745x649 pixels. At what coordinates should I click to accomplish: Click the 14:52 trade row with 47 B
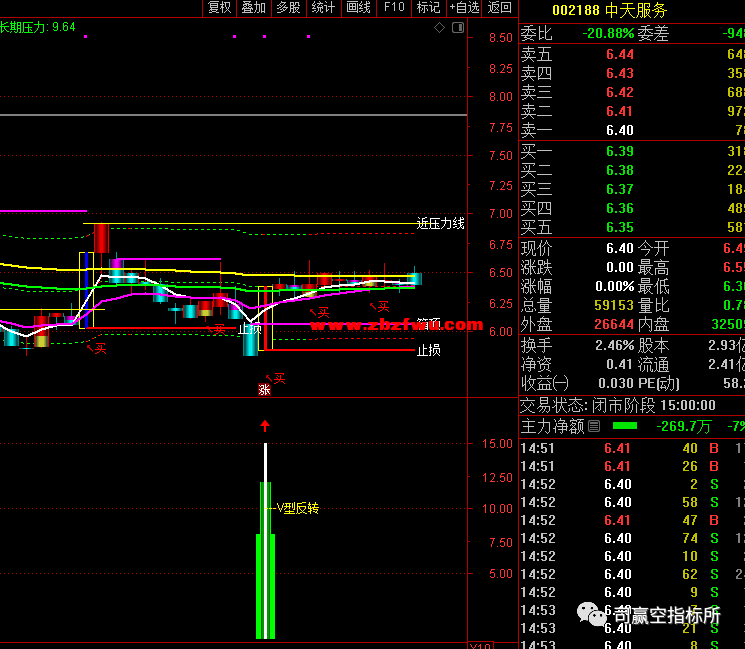[632, 520]
